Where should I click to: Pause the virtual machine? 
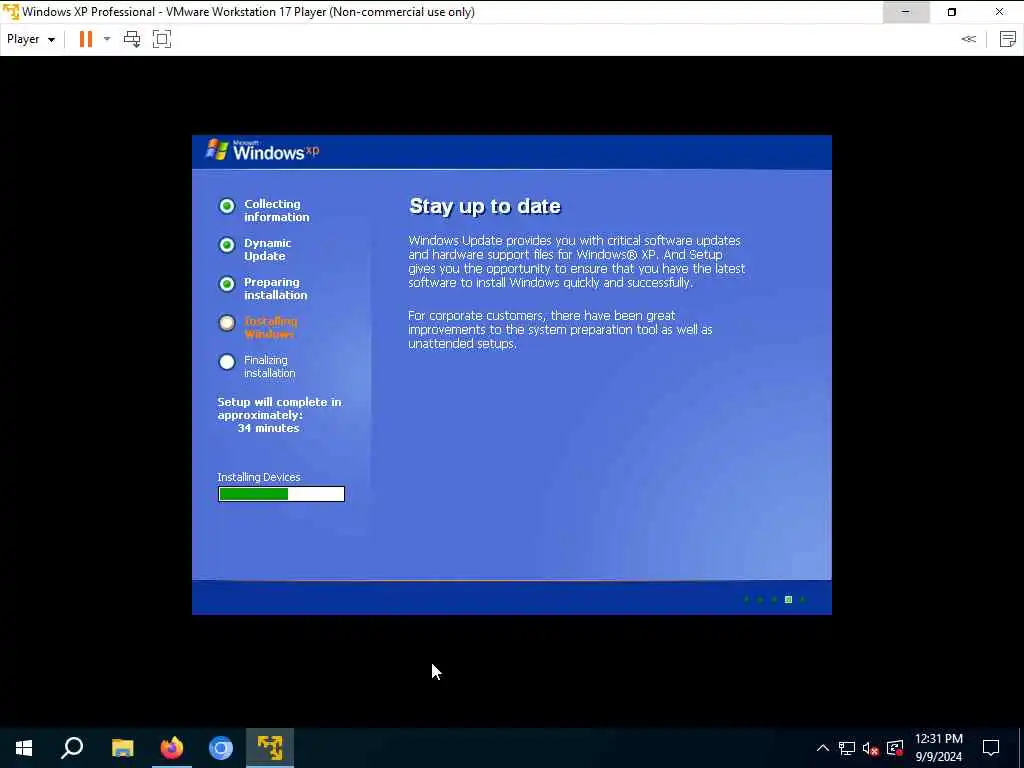86,39
